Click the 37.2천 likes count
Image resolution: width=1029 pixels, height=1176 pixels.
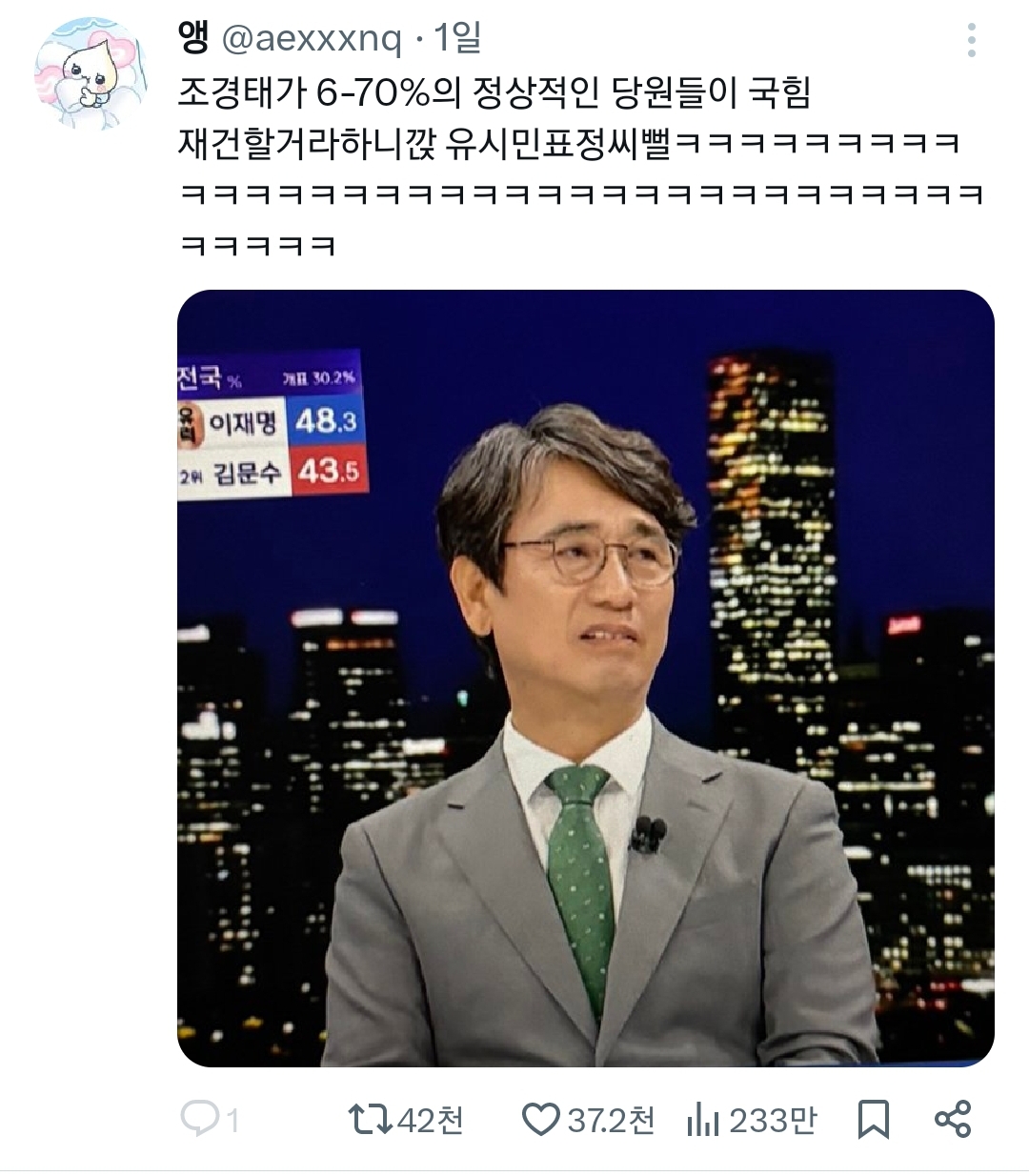612,1120
